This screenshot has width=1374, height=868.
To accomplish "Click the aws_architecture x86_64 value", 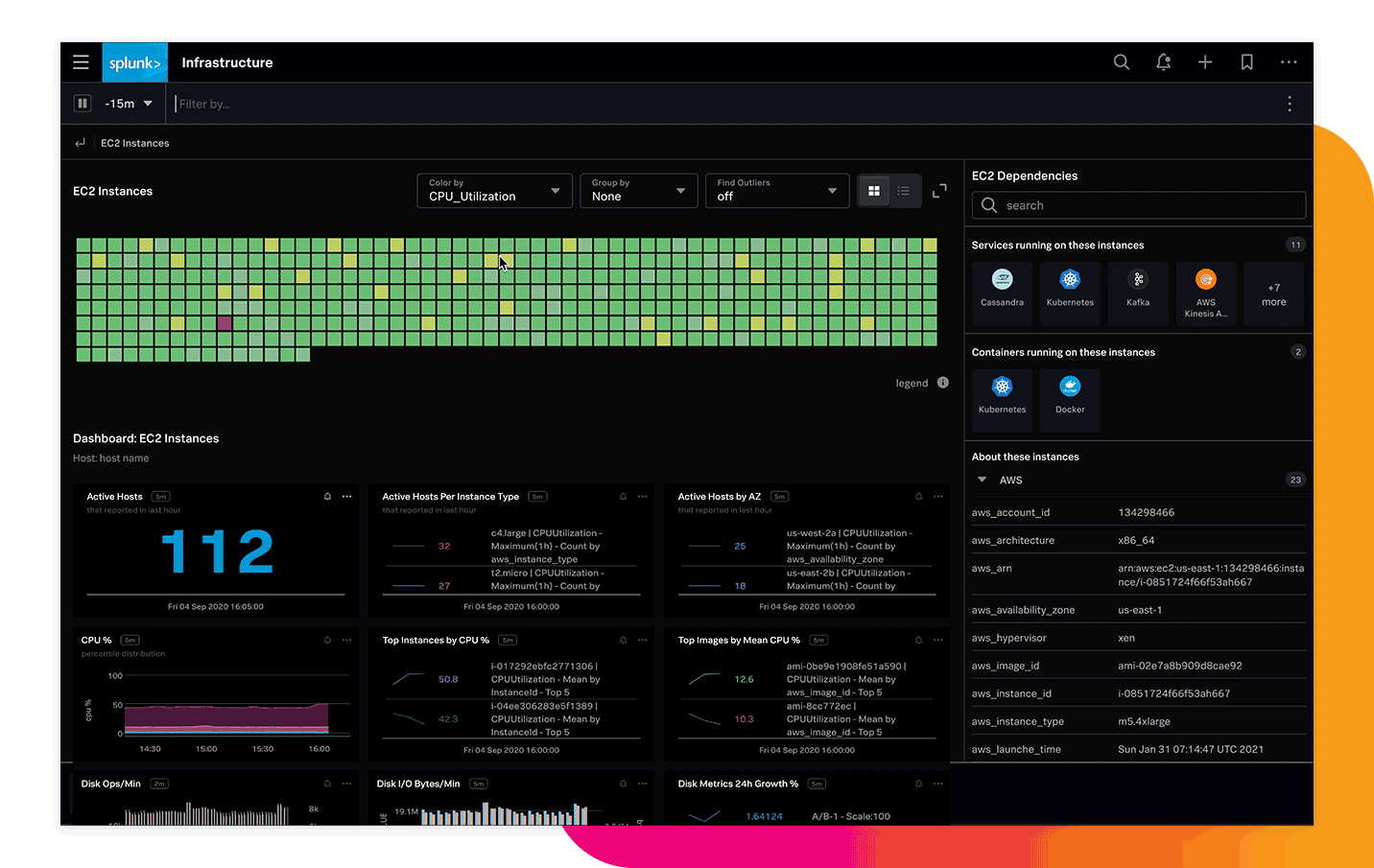I will tap(1136, 540).
